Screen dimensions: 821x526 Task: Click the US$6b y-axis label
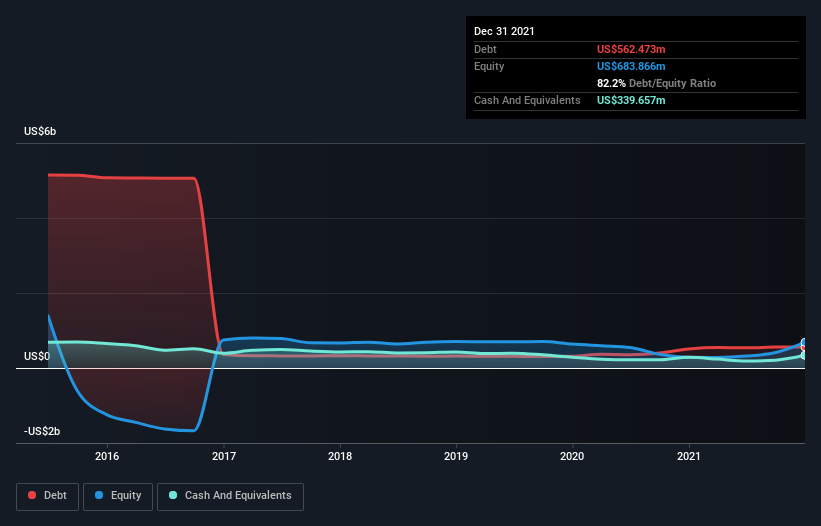[x=40, y=131]
